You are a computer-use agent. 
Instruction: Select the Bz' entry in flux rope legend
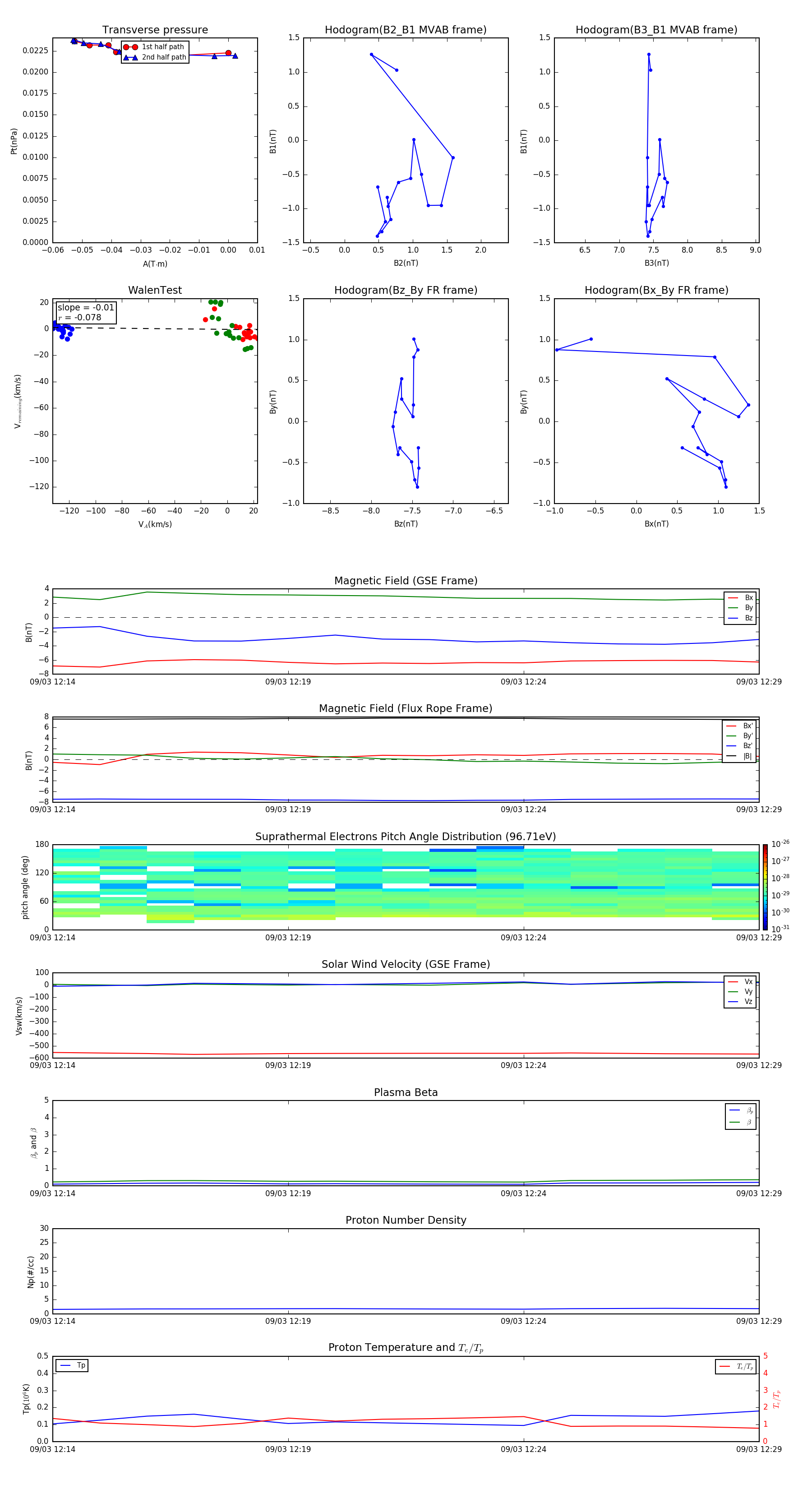740,746
